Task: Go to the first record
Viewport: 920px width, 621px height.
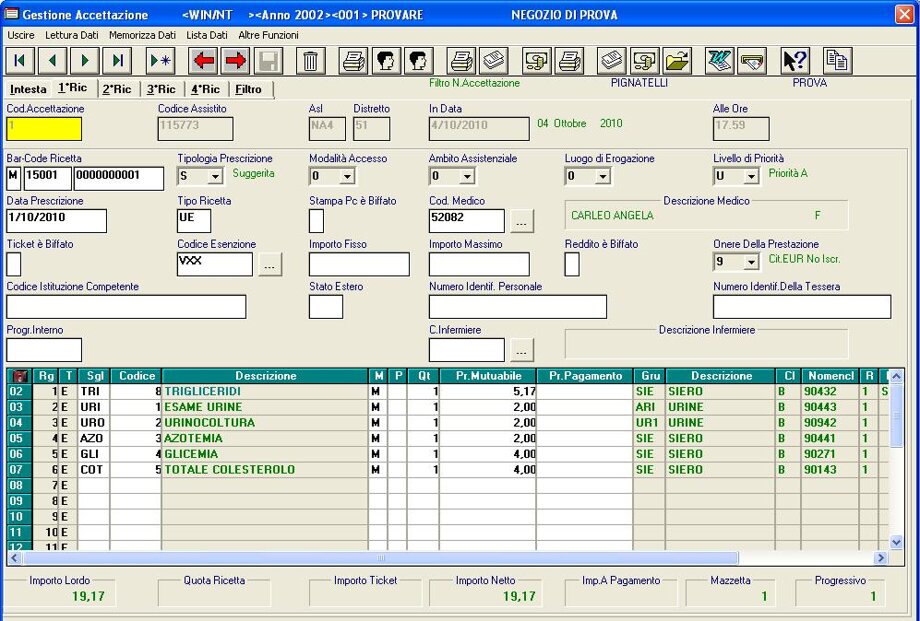Action: [20, 60]
